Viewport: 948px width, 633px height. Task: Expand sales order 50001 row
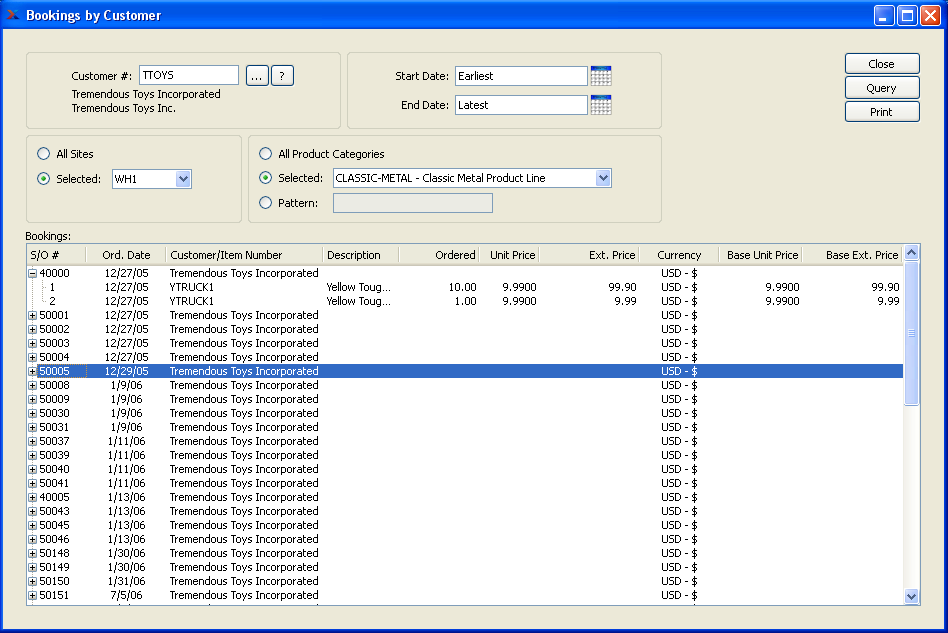pyautogui.click(x=32, y=315)
